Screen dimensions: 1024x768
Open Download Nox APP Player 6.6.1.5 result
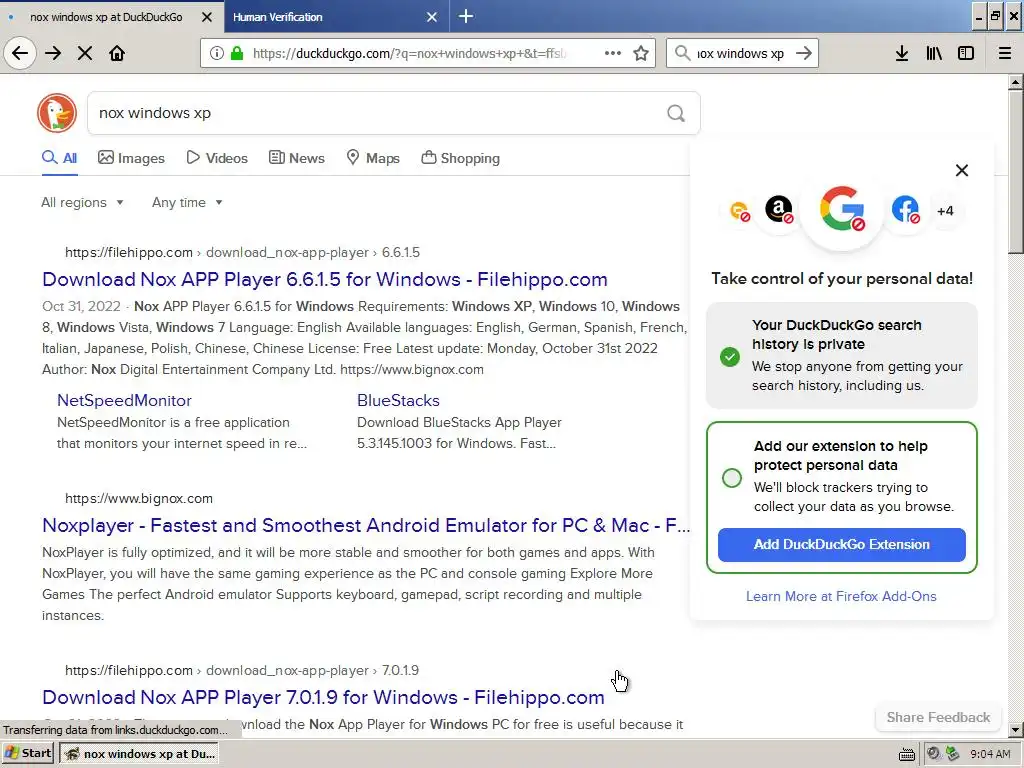(x=325, y=280)
